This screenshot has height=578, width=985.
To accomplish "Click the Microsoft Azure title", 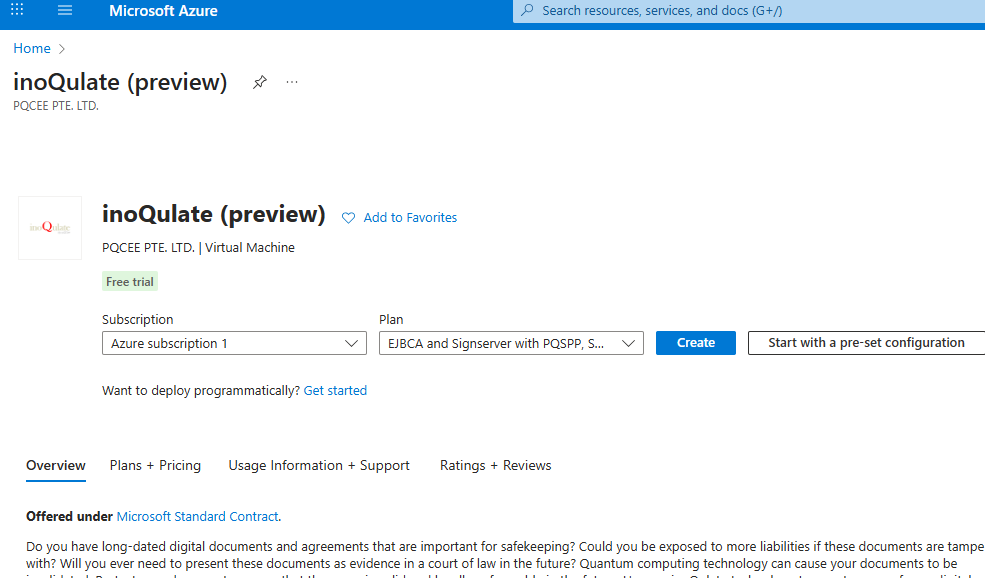I will [163, 11].
